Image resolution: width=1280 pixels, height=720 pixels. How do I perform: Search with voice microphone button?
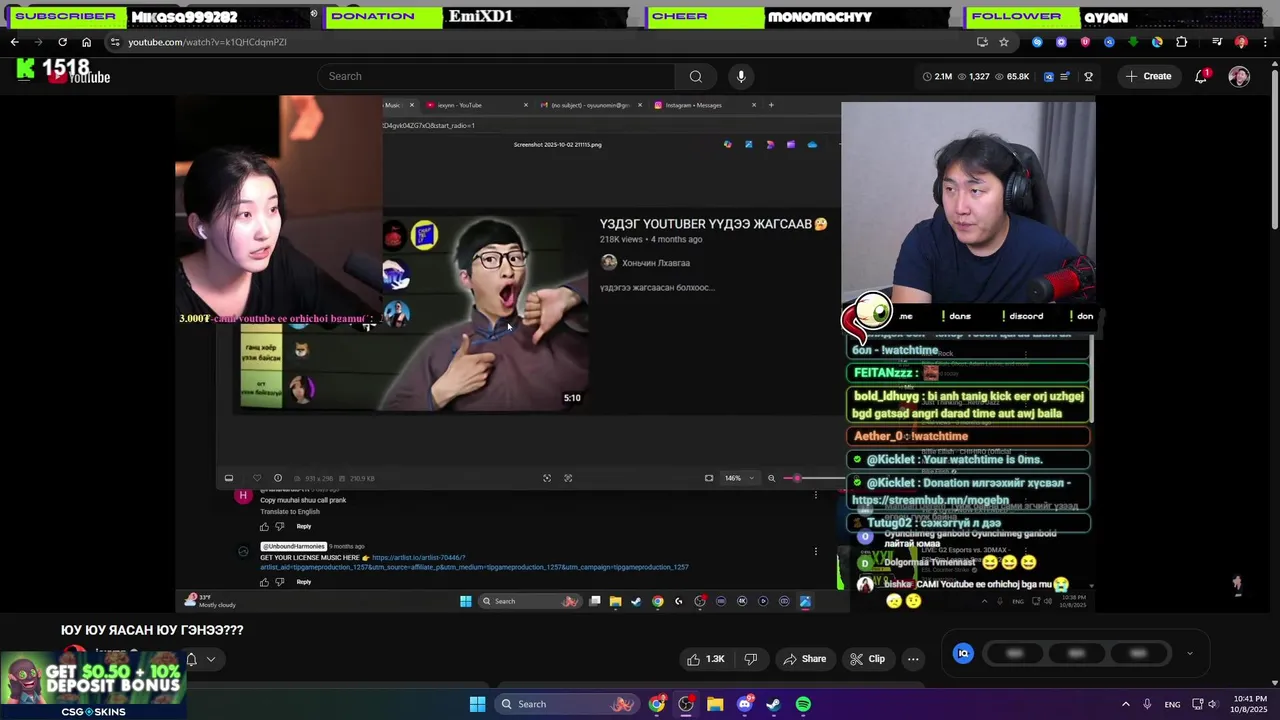(741, 76)
